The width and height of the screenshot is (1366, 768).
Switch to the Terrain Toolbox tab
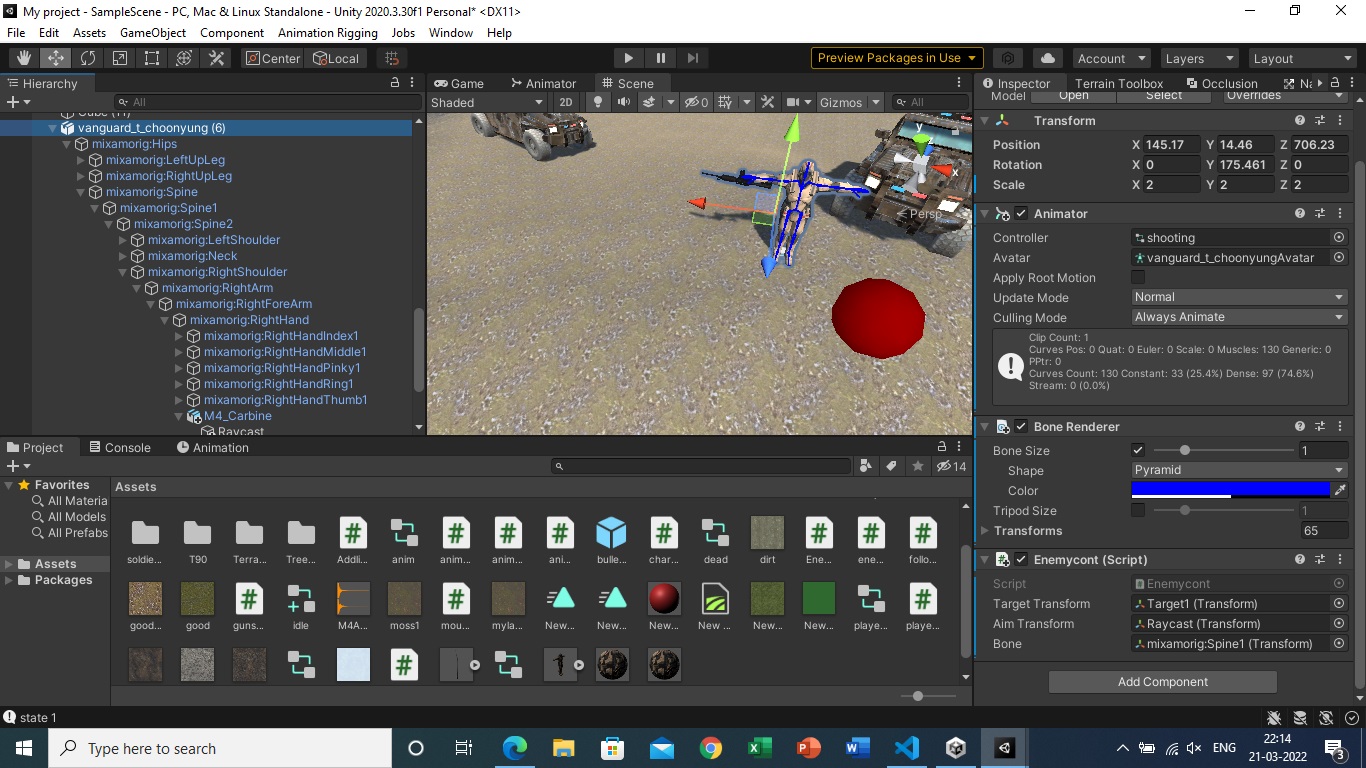coord(1119,83)
